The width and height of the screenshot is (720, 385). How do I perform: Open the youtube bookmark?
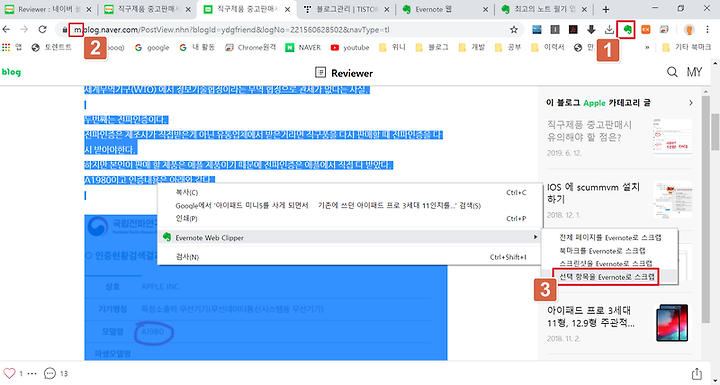(350, 47)
